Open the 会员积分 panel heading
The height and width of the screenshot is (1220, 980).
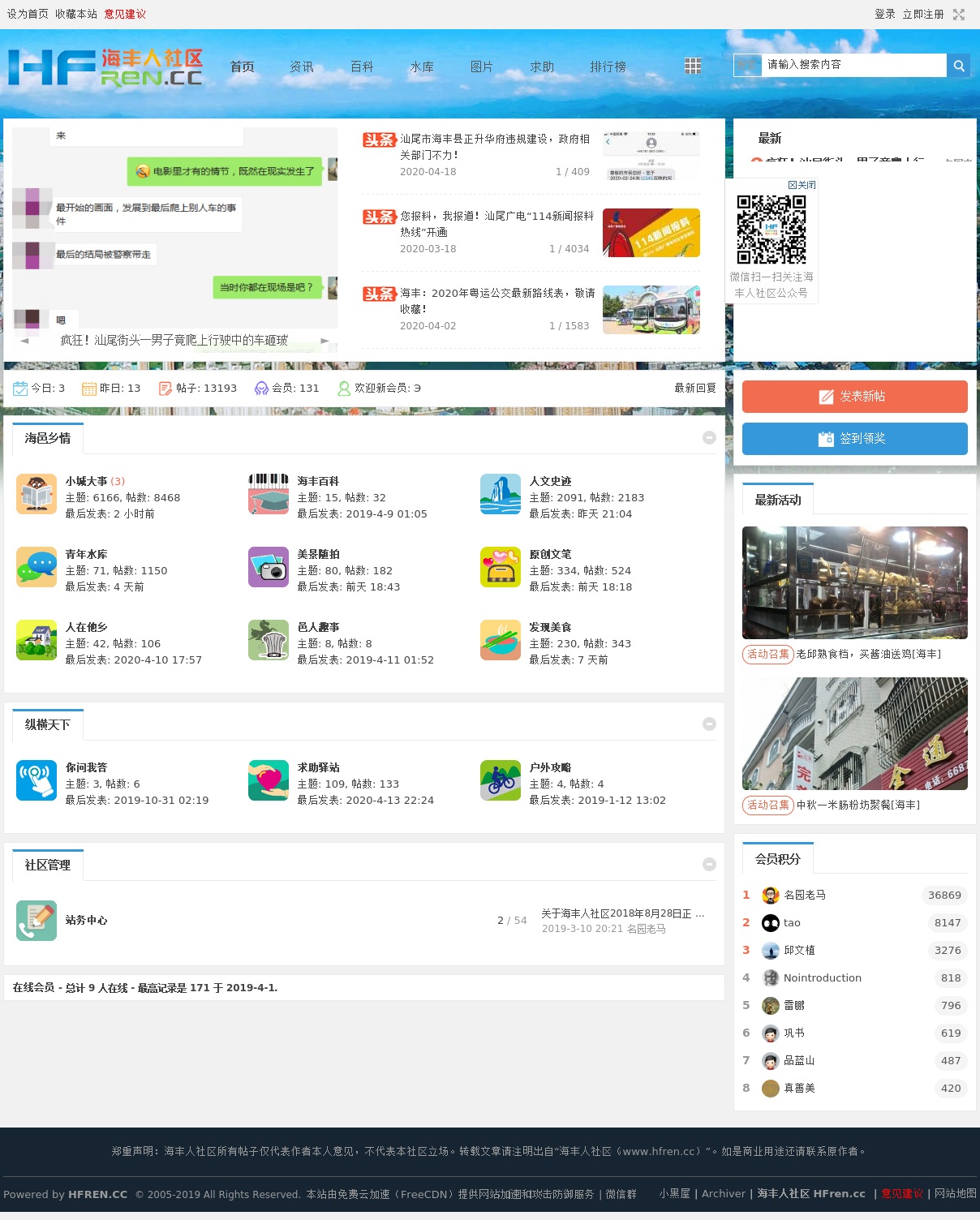pos(778,859)
